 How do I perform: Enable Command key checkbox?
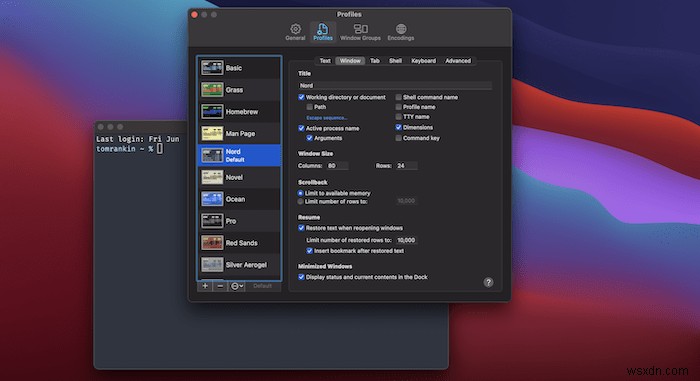pos(398,138)
